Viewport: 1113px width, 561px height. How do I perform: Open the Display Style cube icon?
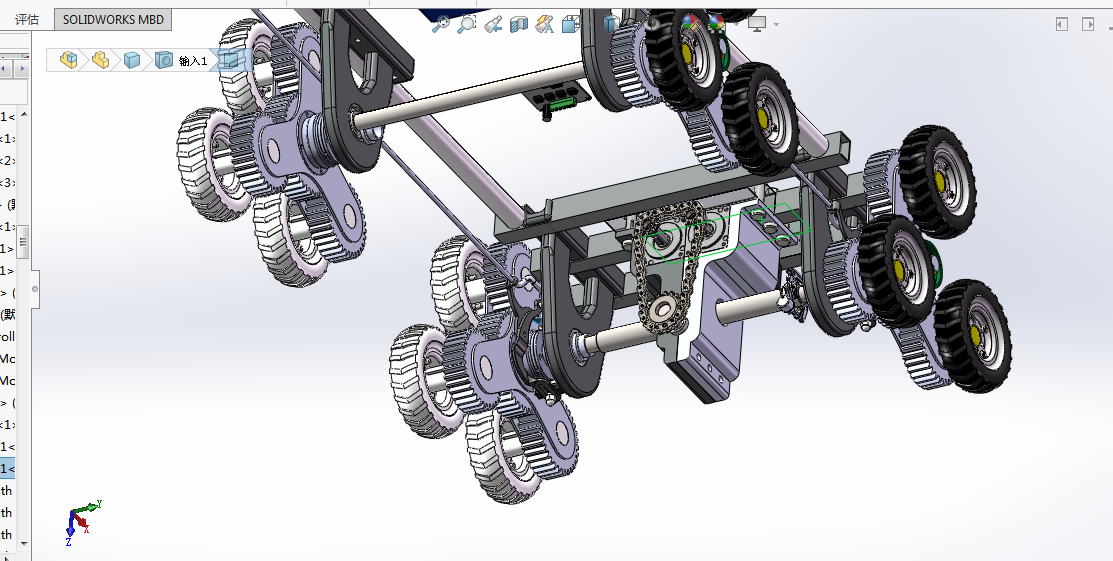(610, 23)
